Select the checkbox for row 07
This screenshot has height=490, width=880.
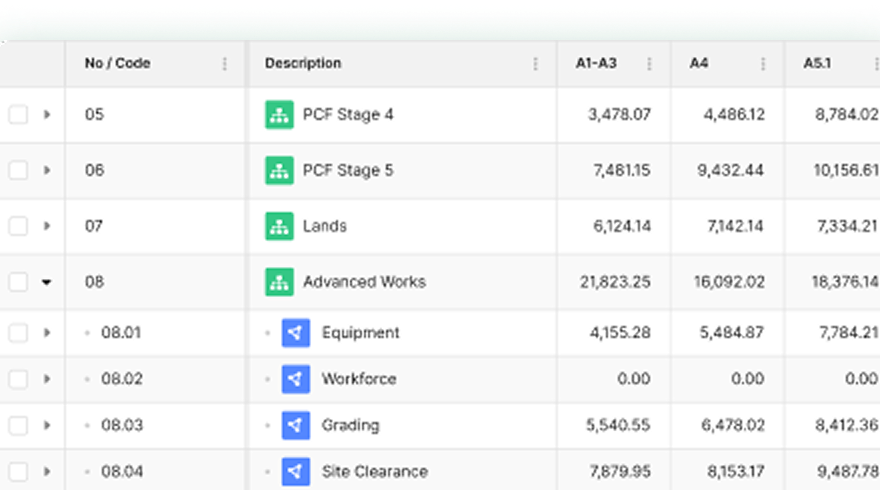coord(18,226)
